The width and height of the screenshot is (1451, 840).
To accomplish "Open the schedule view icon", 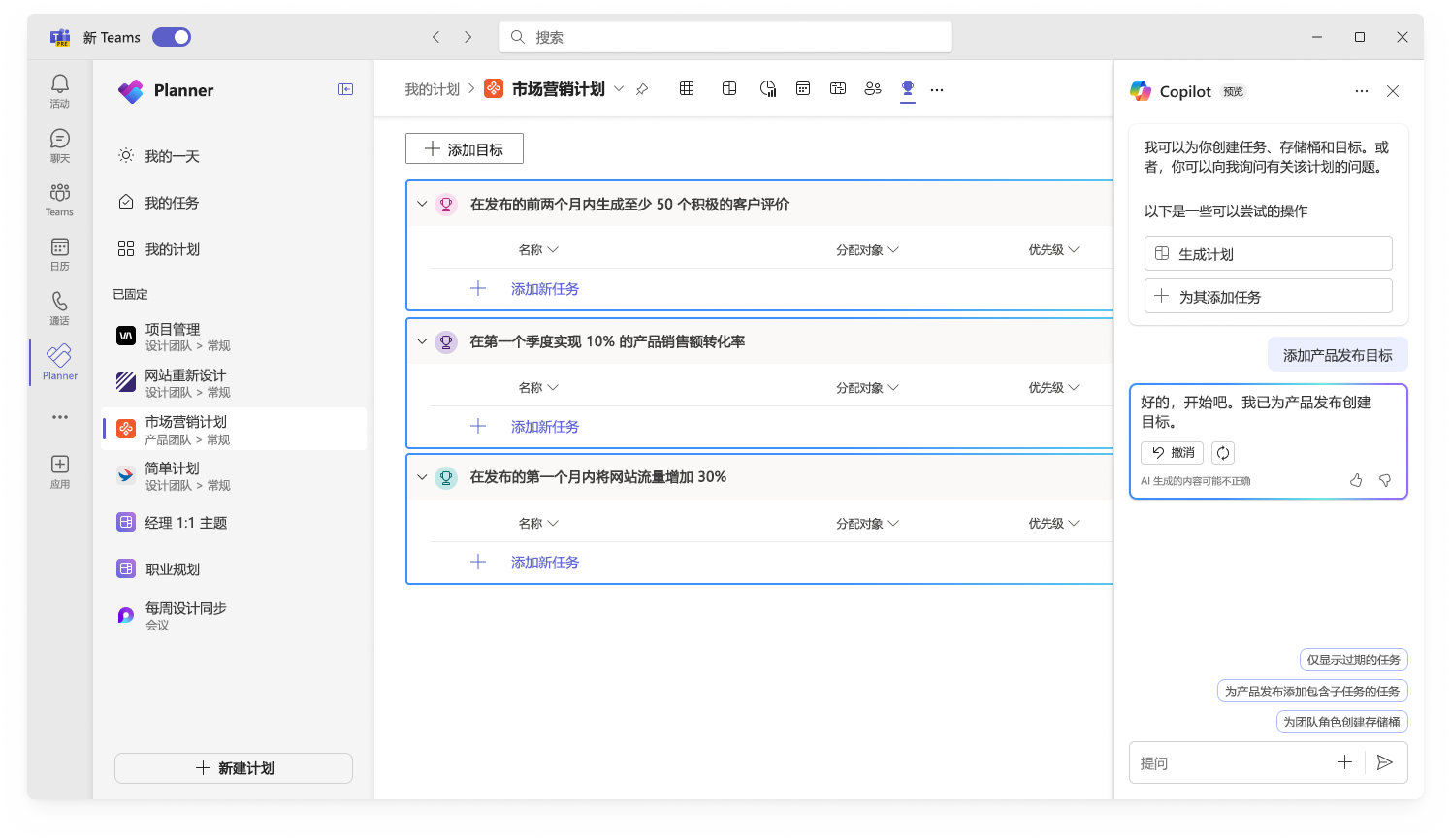I will [803, 89].
